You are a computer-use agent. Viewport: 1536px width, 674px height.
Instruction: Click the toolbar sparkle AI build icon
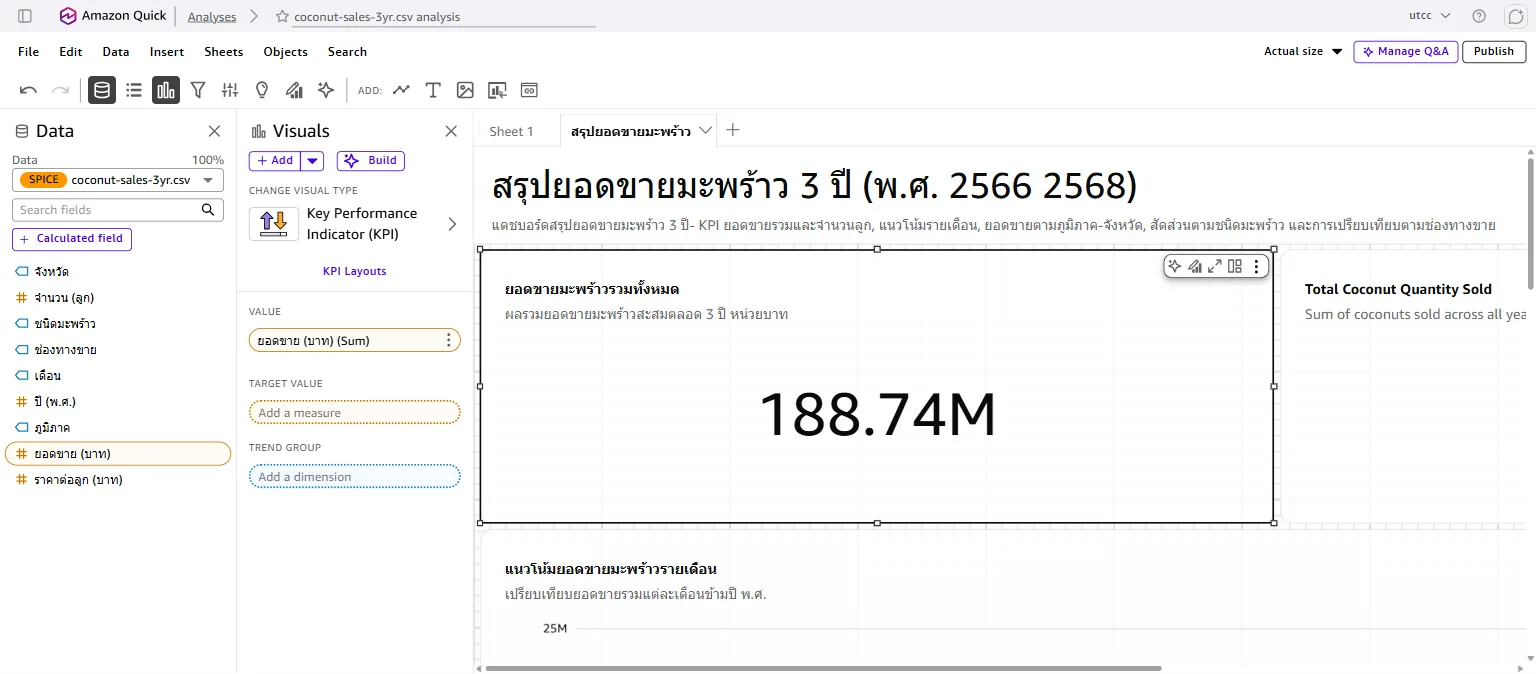coord(326,90)
